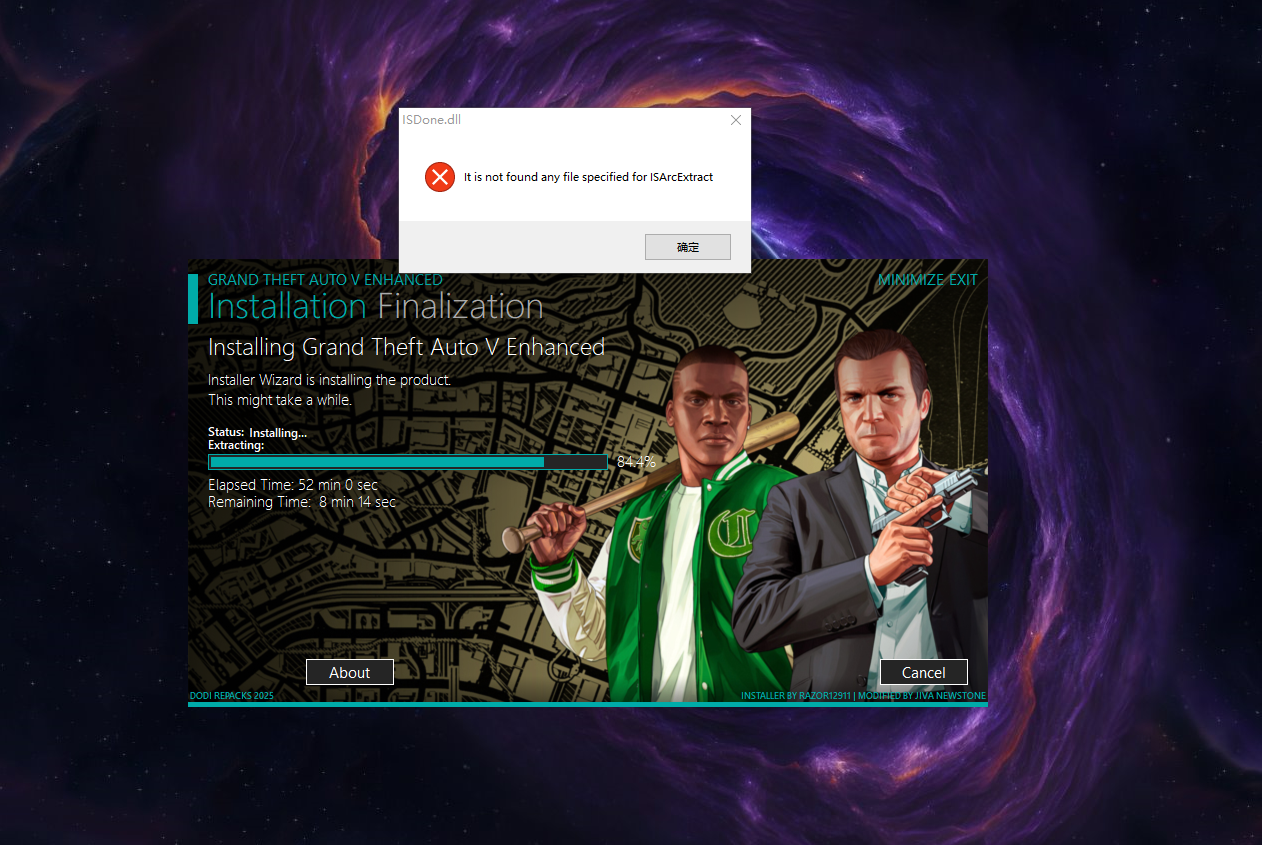Click the Elapsed Time readout
The width and height of the screenshot is (1262, 845).
coord(293,485)
